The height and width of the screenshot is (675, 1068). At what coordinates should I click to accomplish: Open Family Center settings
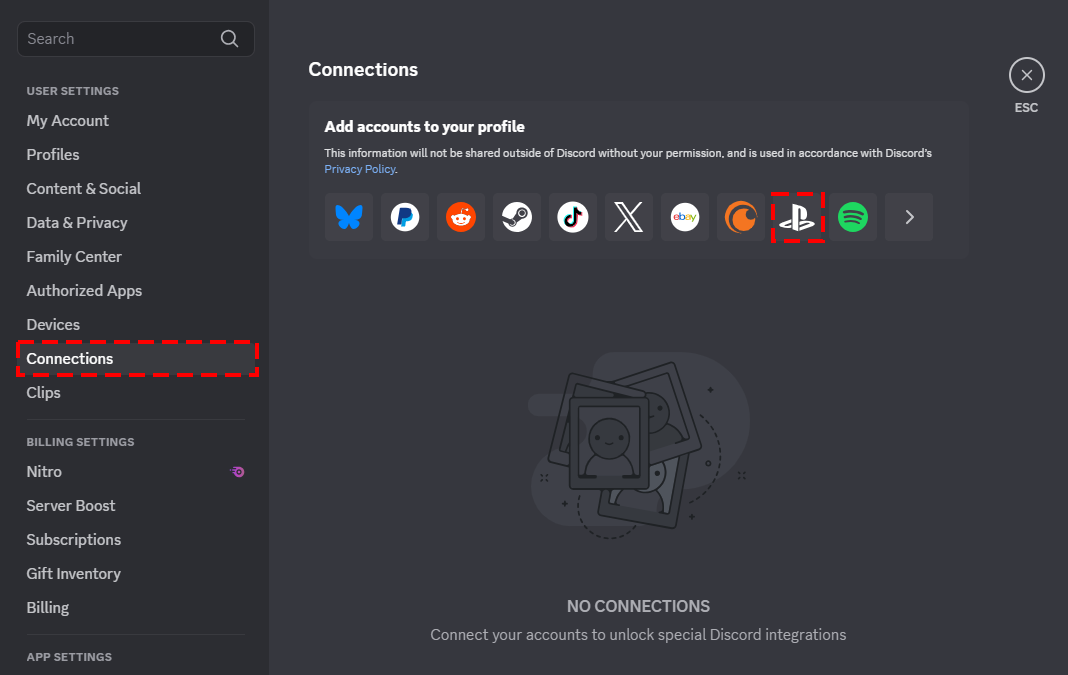(x=74, y=257)
